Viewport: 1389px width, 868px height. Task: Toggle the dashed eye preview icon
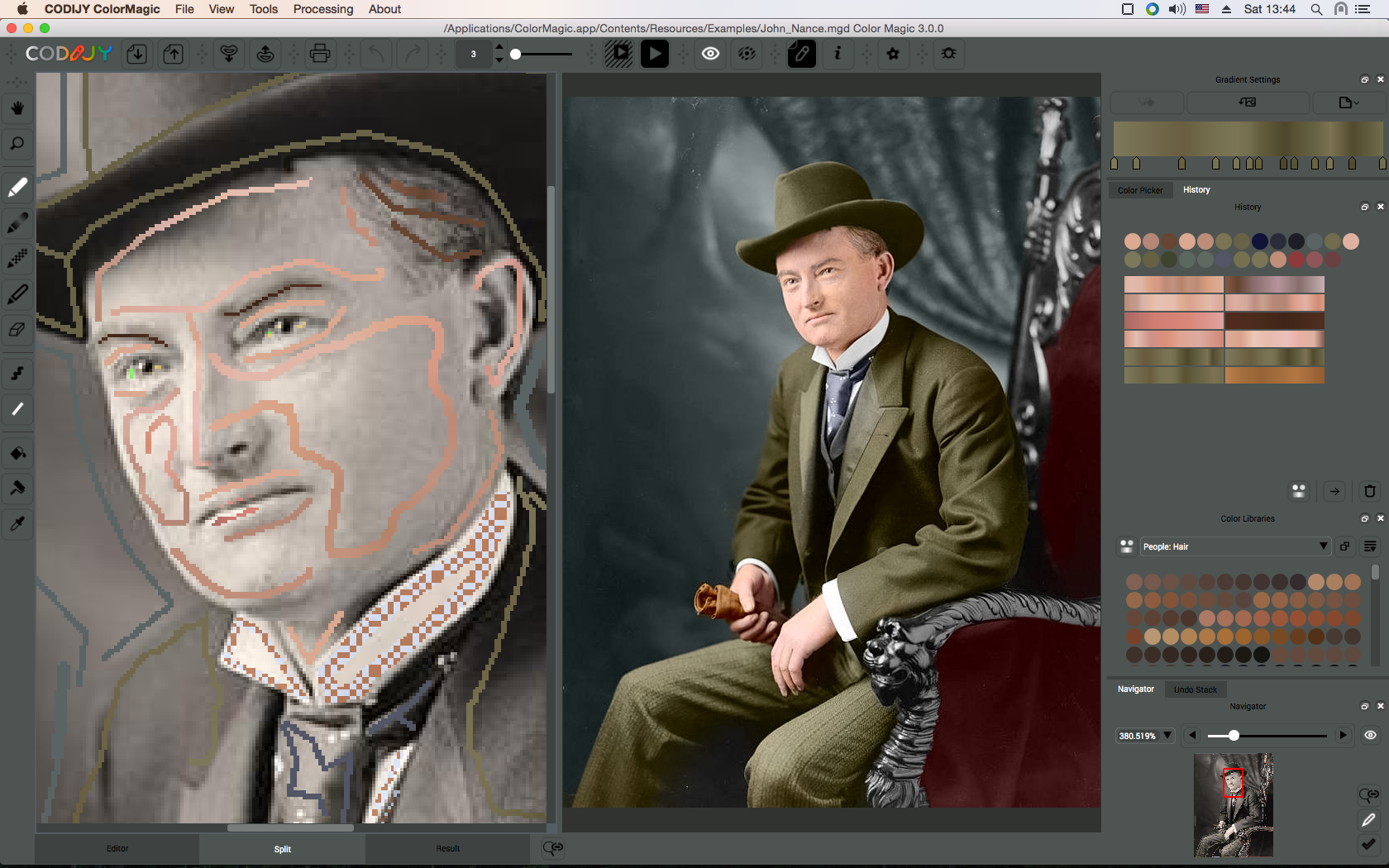coord(747,54)
